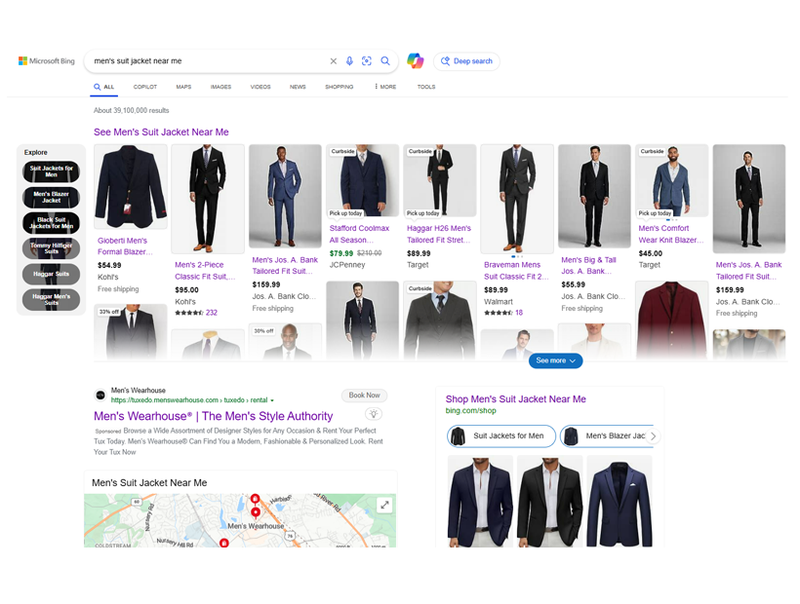Open Men's 2-Piece Classic Fit Suit link

tap(205, 271)
